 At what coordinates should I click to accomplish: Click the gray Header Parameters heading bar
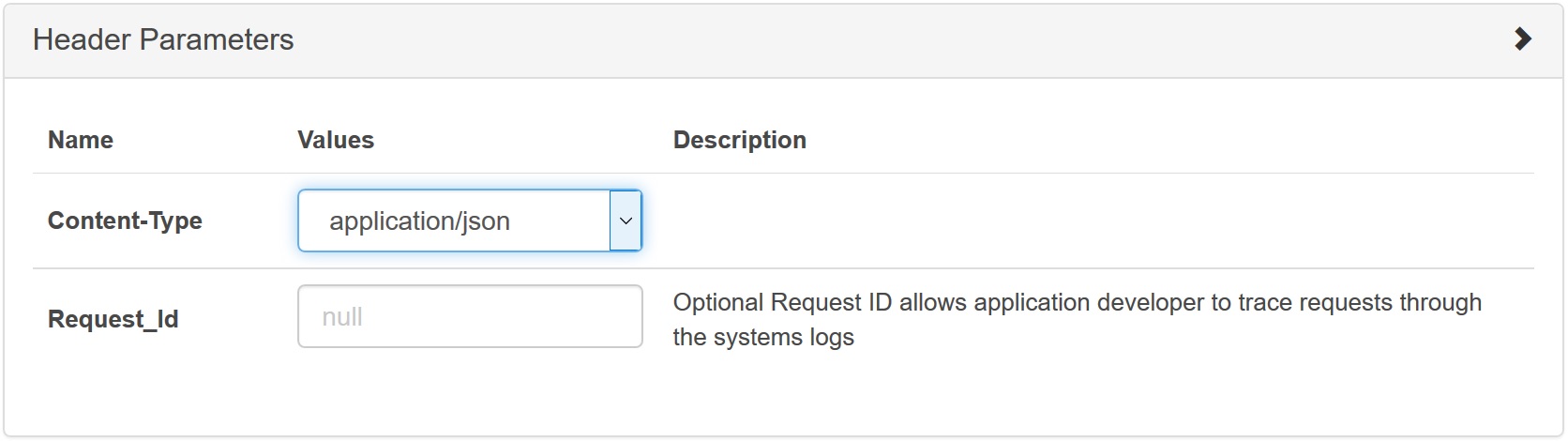click(783, 40)
